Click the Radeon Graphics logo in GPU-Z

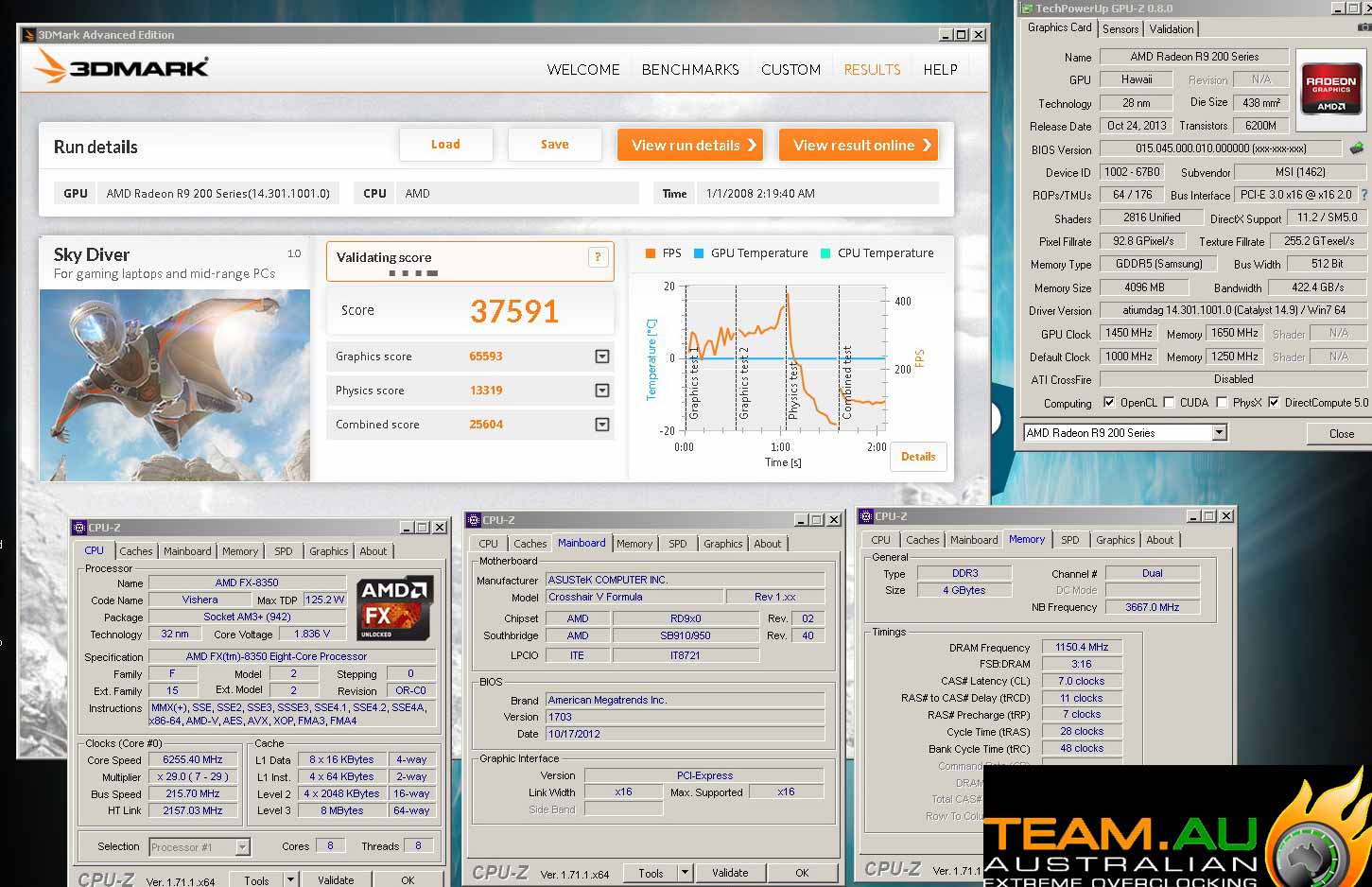1331,90
